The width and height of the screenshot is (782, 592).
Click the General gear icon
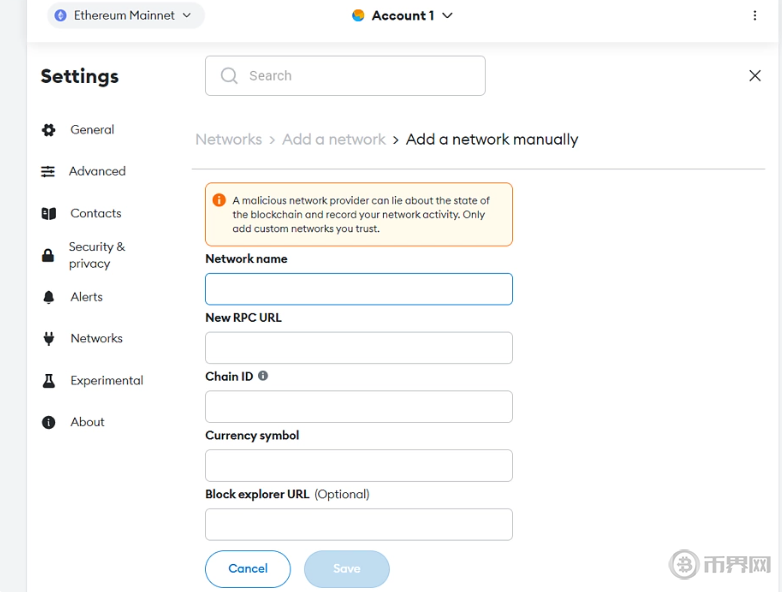pyautogui.click(x=48, y=130)
